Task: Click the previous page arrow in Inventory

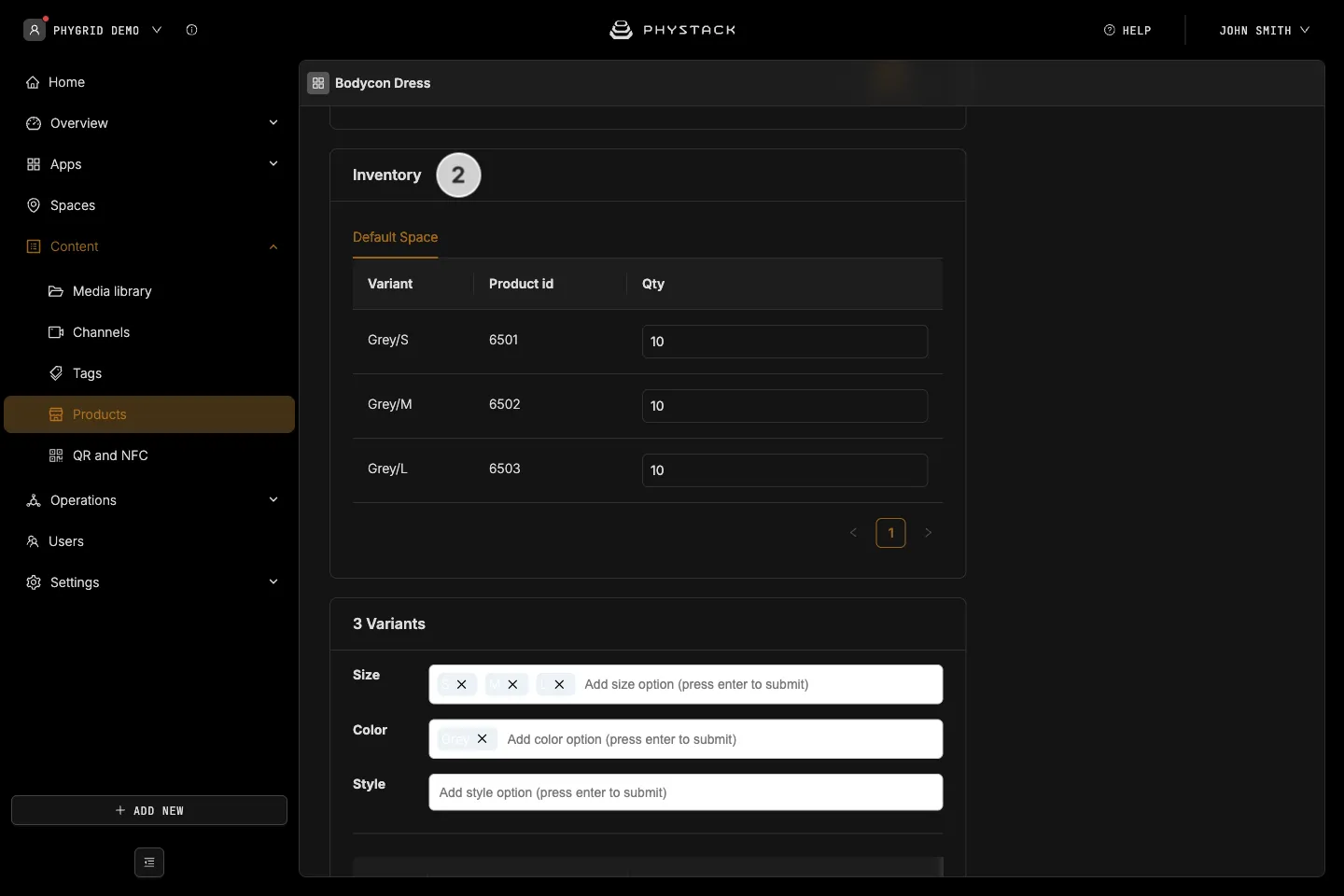Action: click(x=853, y=533)
